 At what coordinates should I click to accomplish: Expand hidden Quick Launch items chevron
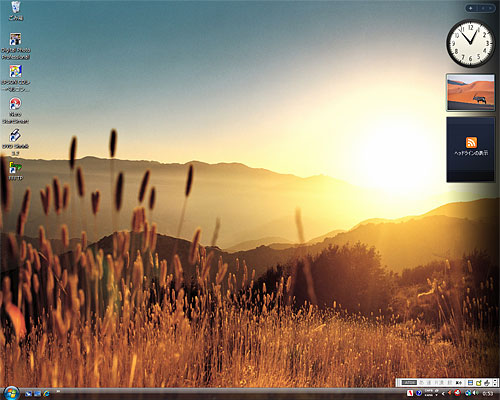[58, 391]
